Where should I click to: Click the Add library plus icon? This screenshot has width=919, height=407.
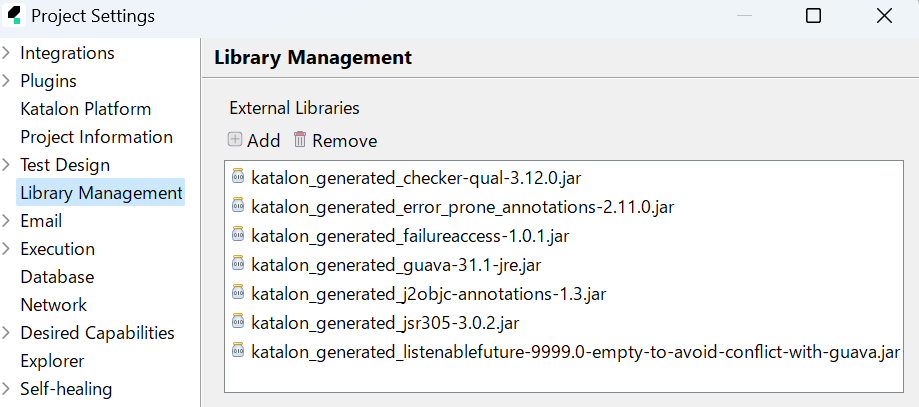[235, 140]
